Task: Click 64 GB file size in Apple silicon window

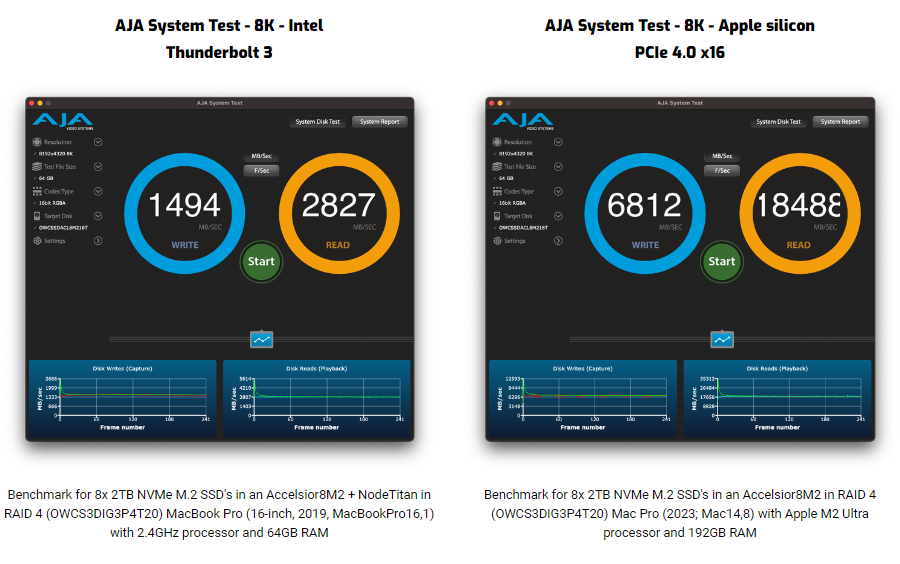Action: (x=506, y=178)
